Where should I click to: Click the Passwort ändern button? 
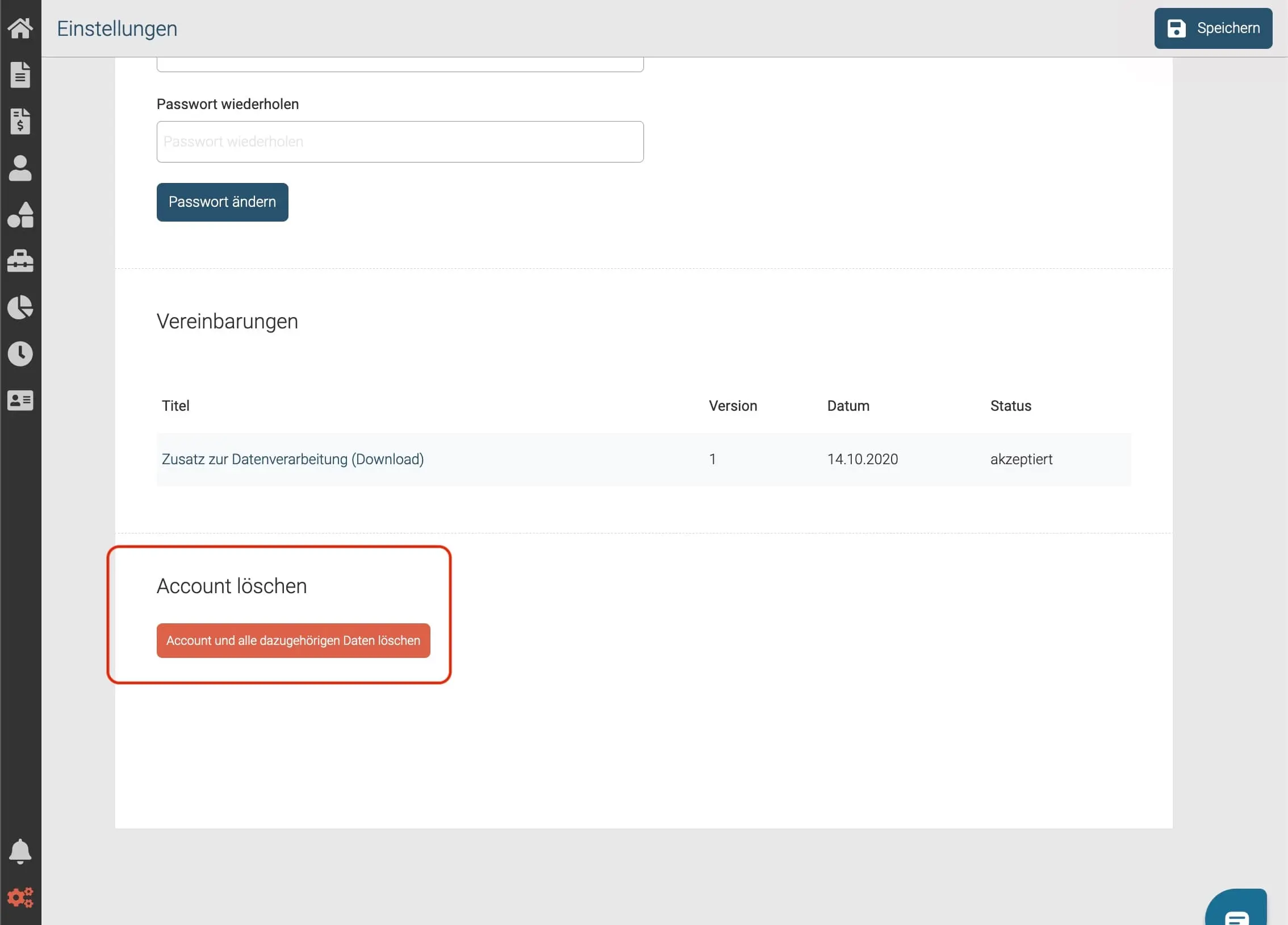pyautogui.click(x=223, y=202)
